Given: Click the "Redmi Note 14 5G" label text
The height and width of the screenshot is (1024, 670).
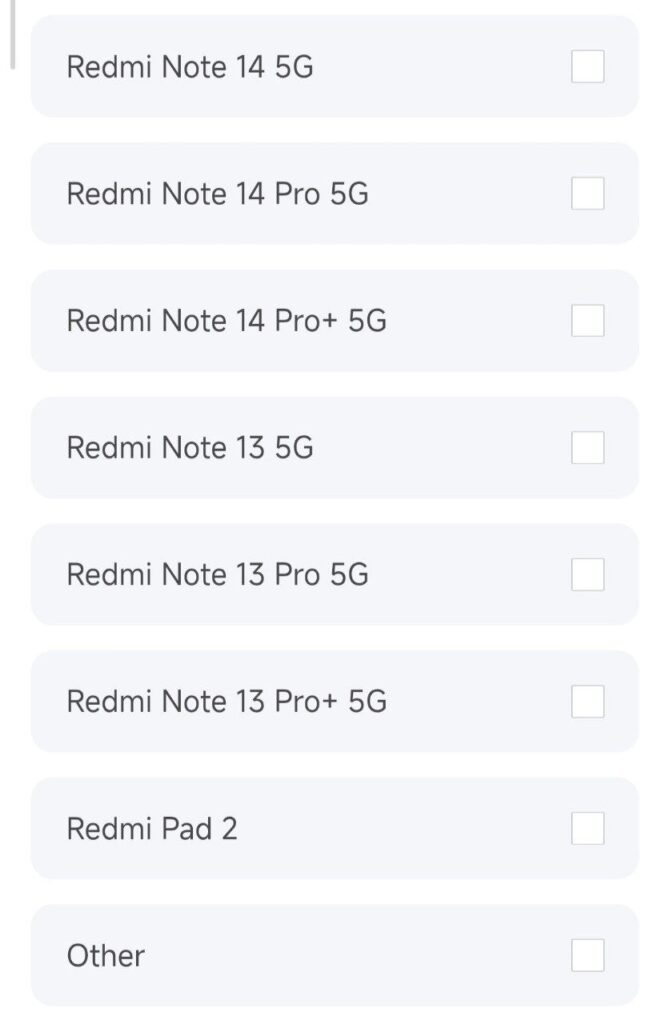Looking at the screenshot, I should (x=190, y=67).
